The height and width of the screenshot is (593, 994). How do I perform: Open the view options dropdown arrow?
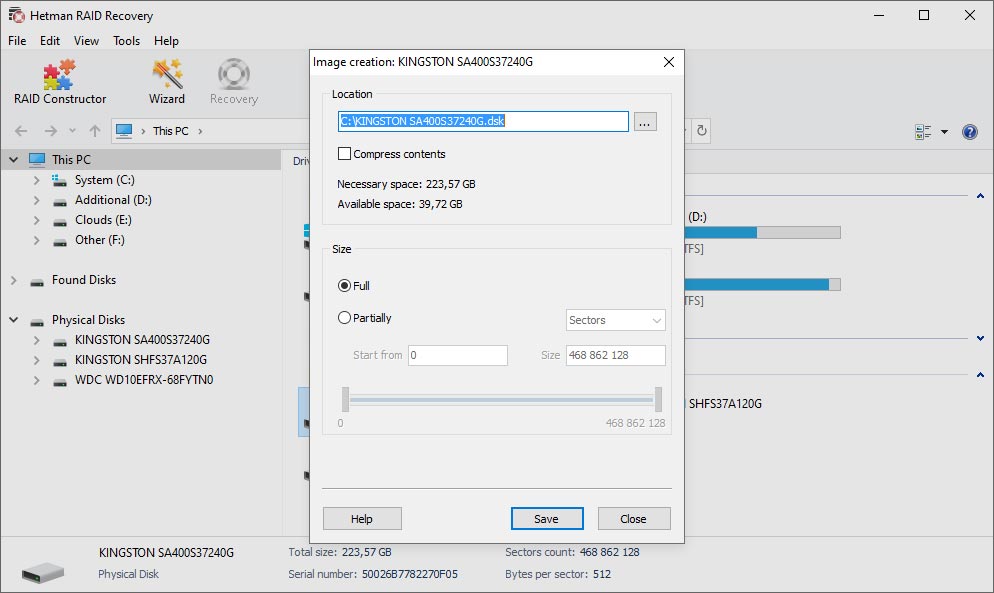[x=944, y=132]
